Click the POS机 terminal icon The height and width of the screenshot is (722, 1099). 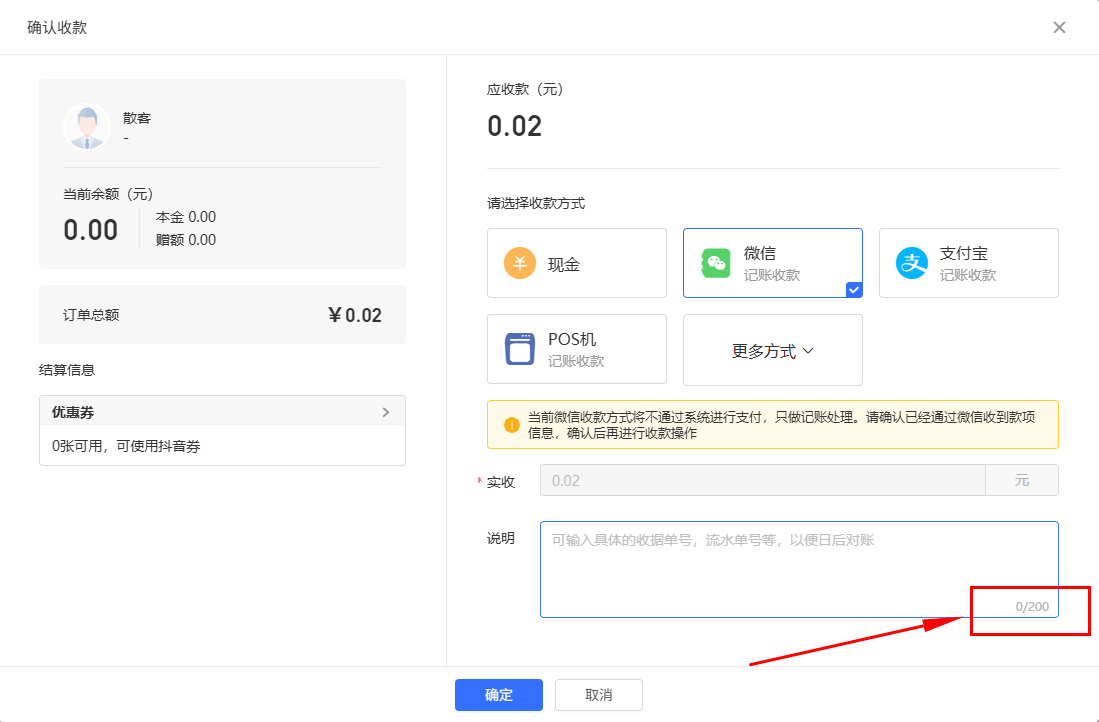pyautogui.click(x=520, y=350)
